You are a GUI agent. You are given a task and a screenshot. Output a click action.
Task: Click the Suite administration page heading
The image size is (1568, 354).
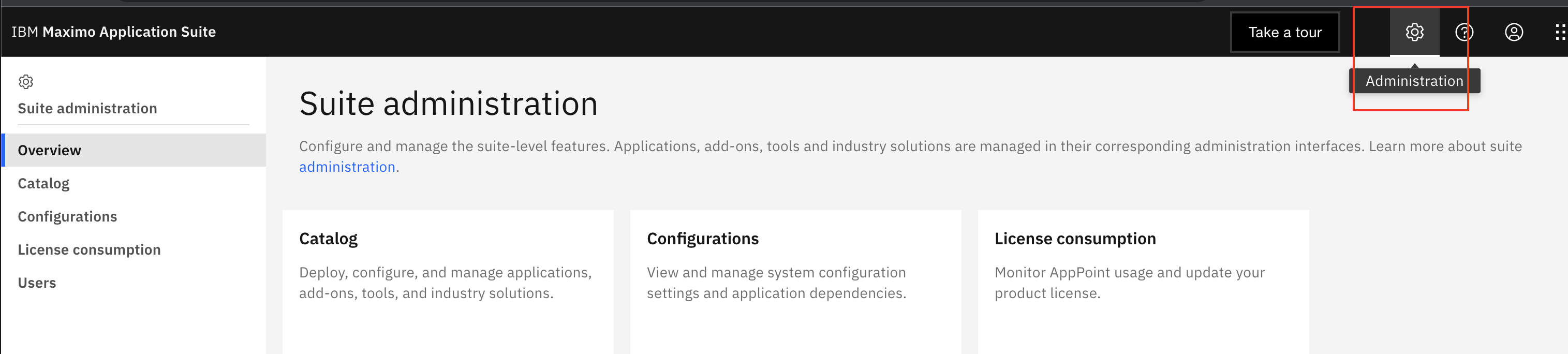point(449,104)
